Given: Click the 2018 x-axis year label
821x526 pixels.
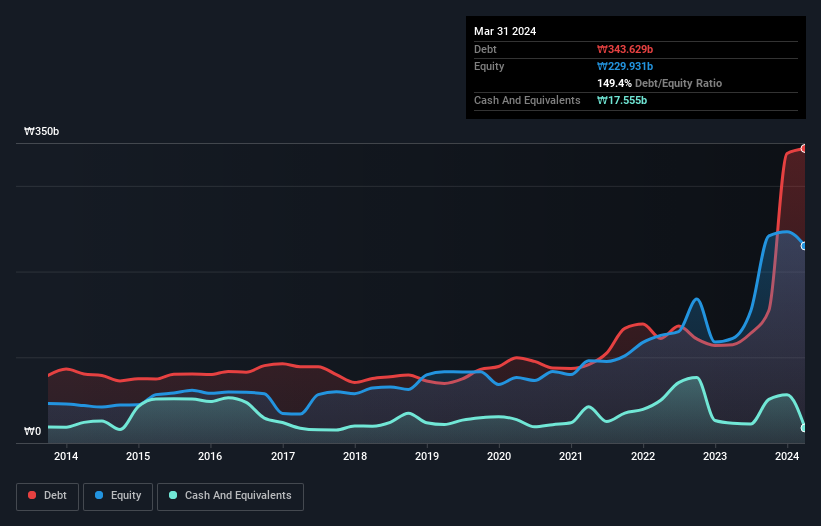Looking at the screenshot, I should click(355, 456).
